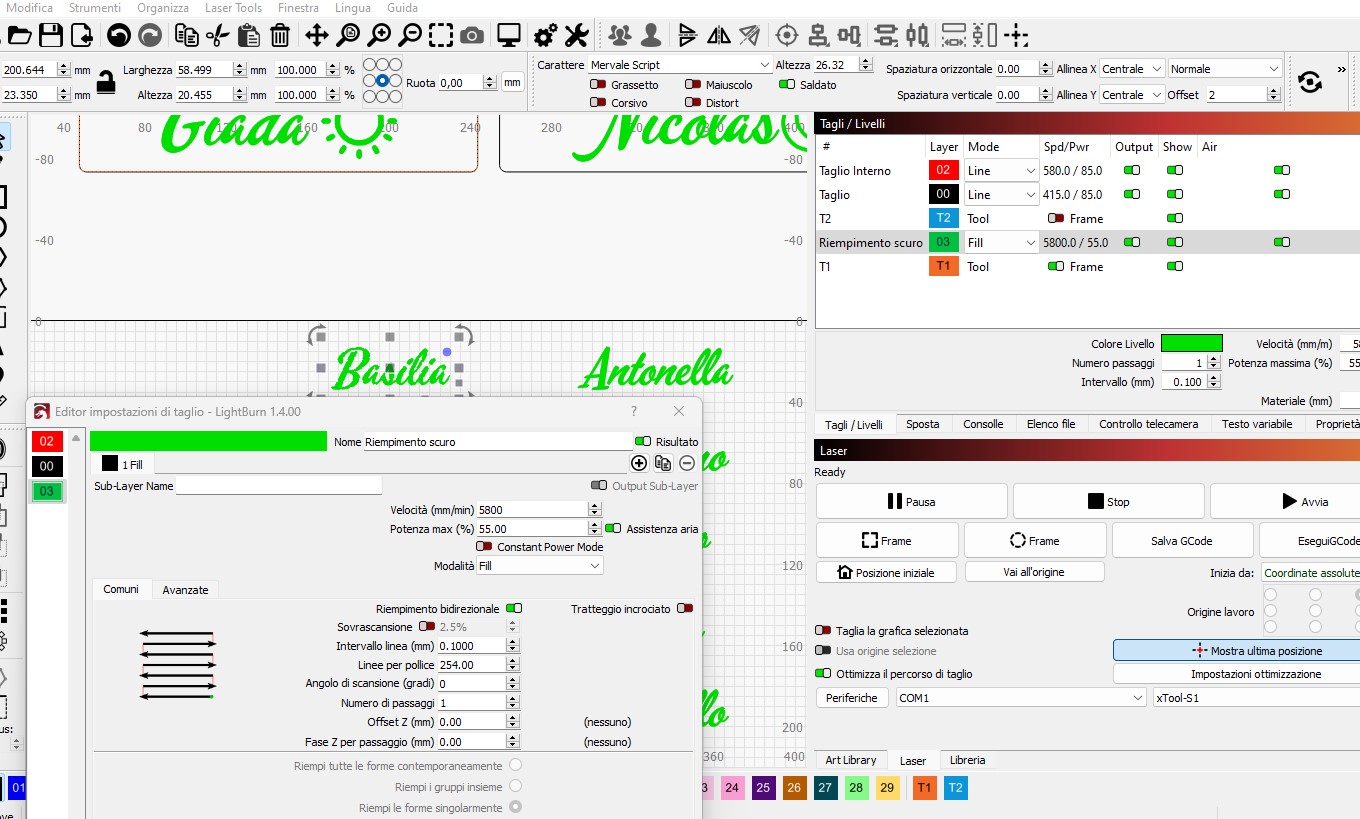This screenshot has width=1360, height=819.
Task: Click the scissors Cut icon
Action: pyautogui.click(x=217, y=36)
